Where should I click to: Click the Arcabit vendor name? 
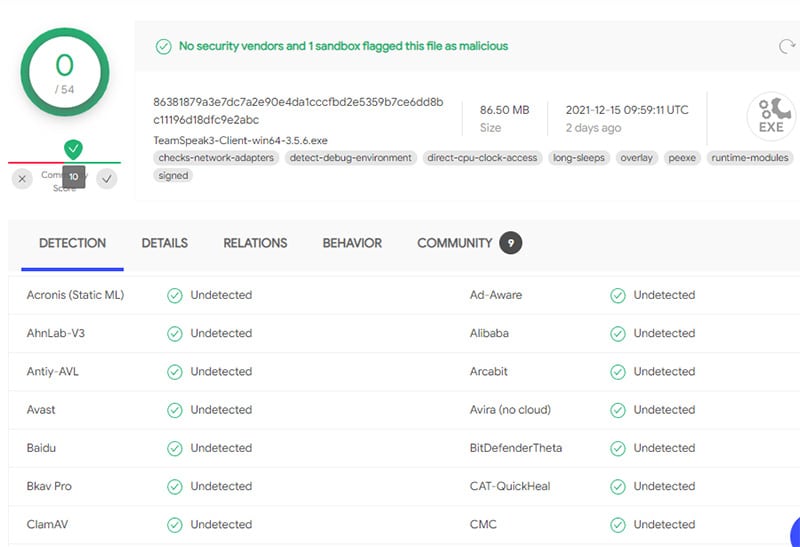(489, 371)
